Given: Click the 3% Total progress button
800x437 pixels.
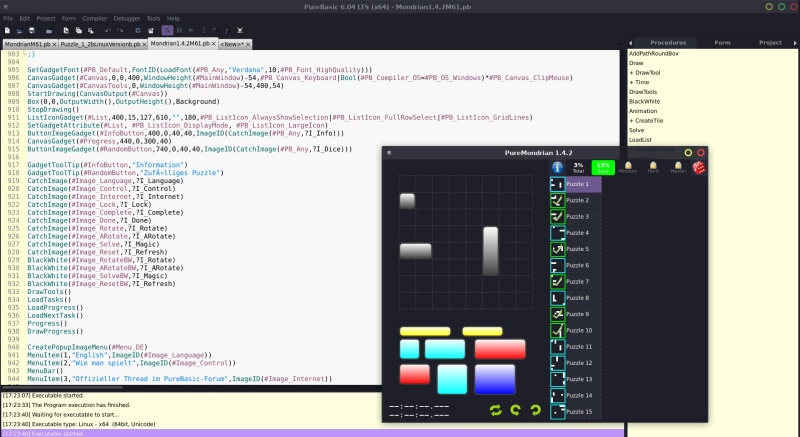Looking at the screenshot, I should (x=578, y=167).
